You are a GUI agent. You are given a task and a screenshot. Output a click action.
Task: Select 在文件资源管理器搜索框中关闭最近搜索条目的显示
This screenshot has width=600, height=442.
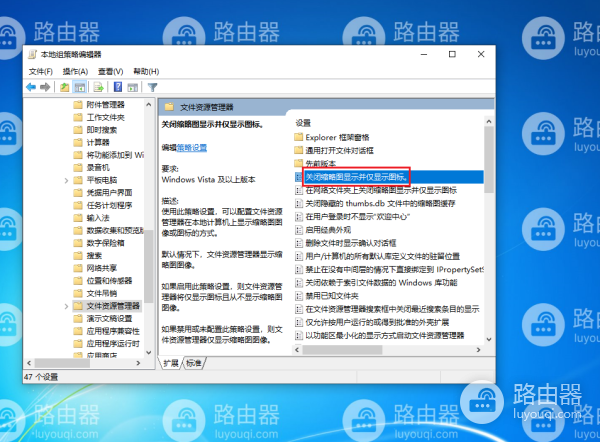coord(392,309)
